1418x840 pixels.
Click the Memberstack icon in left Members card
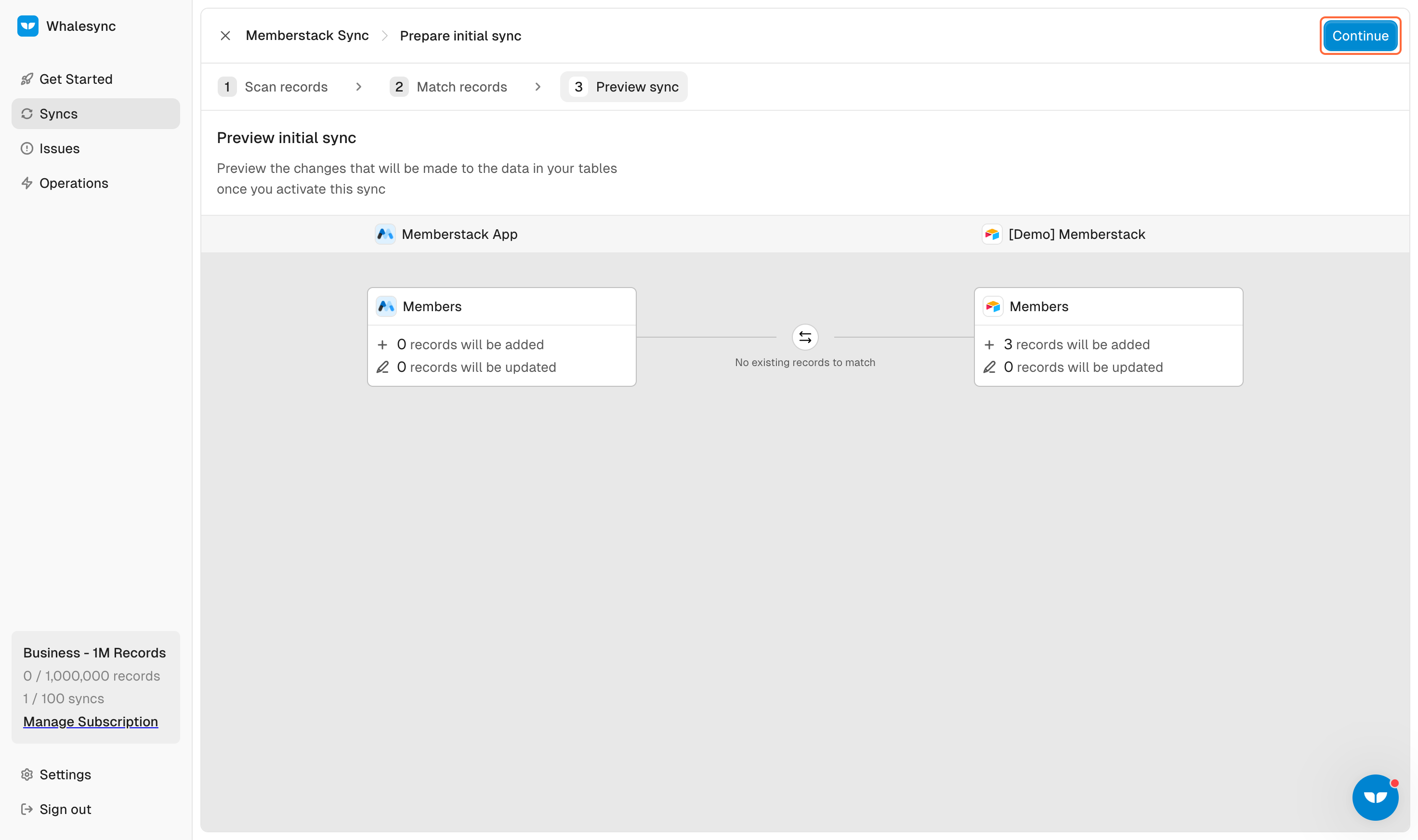[386, 306]
